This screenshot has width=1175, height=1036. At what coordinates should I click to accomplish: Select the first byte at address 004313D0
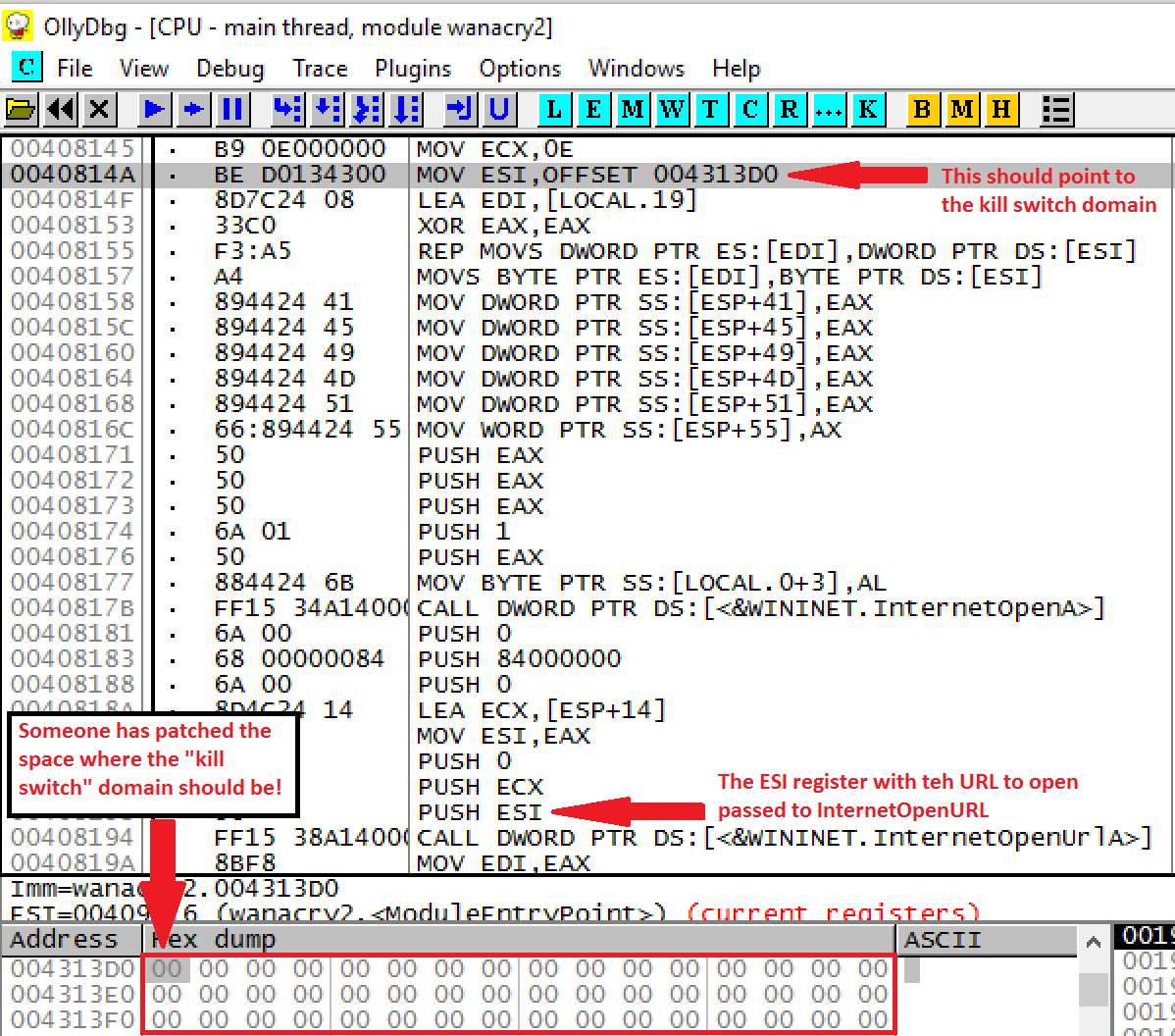click(167, 969)
